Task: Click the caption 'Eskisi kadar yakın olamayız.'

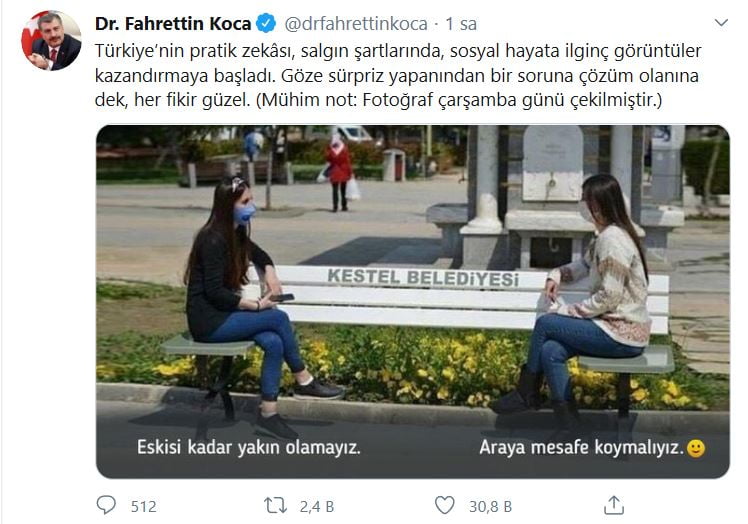Action: pos(249,448)
